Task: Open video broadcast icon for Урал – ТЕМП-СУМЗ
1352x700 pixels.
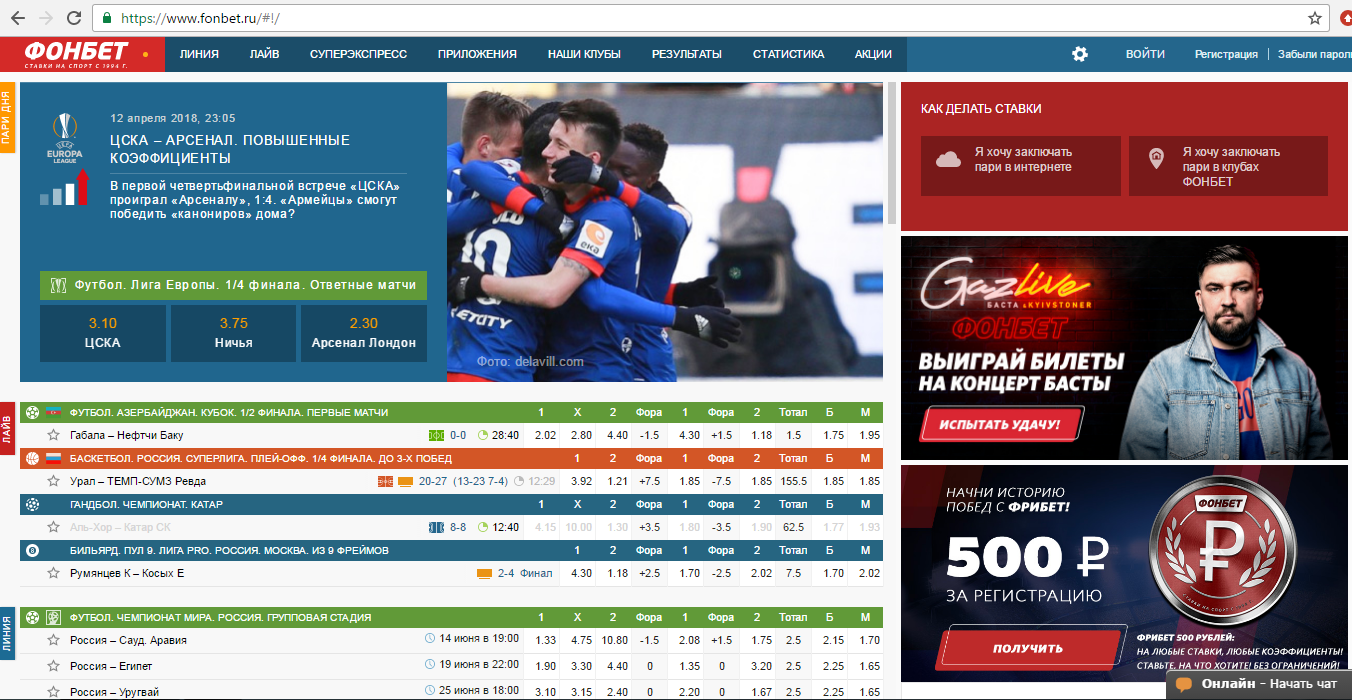Action: (405, 482)
